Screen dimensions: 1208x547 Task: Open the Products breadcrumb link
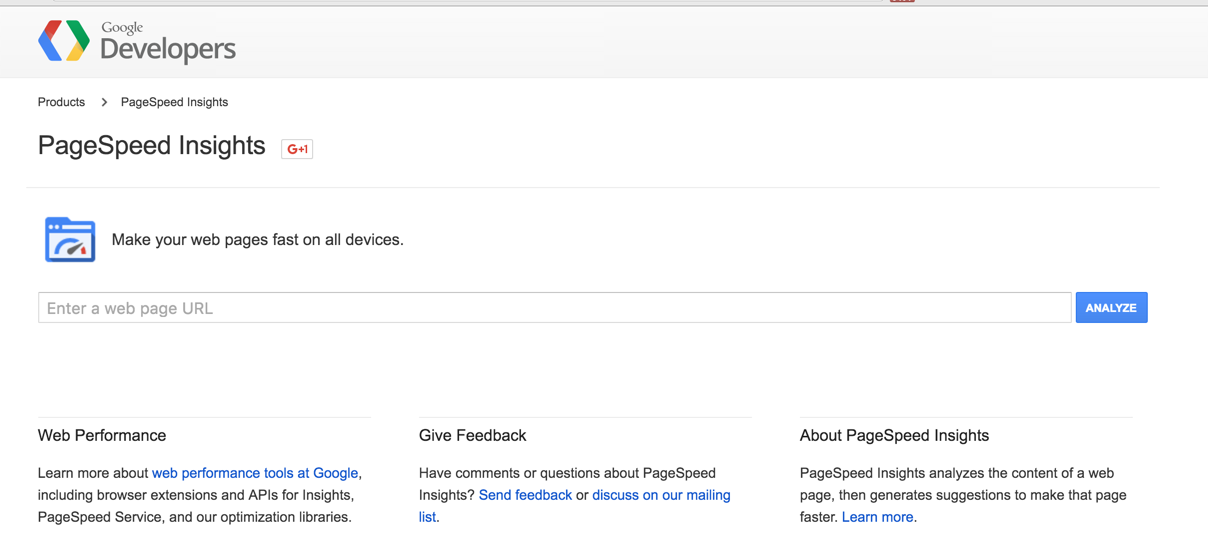[61, 102]
